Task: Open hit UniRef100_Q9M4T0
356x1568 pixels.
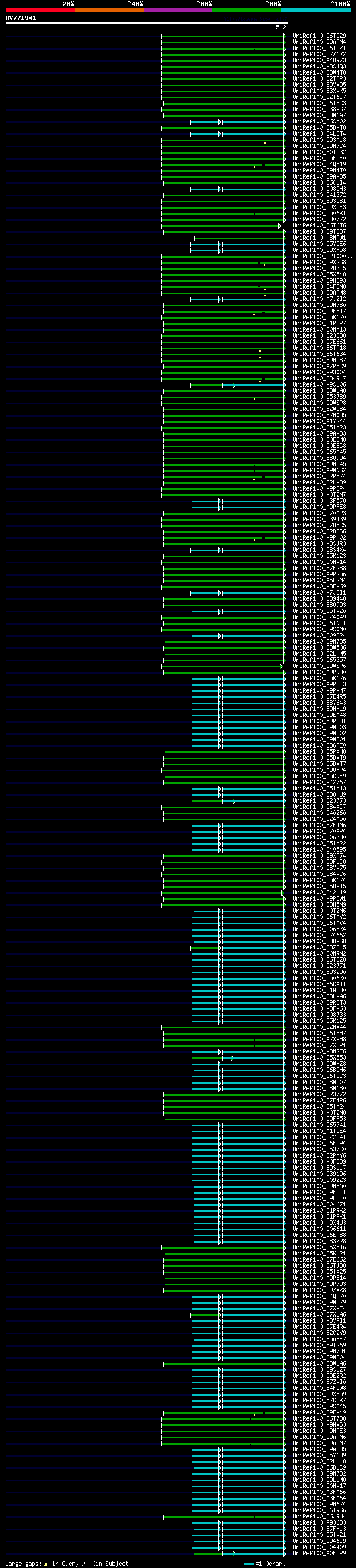Action: click(319, 170)
